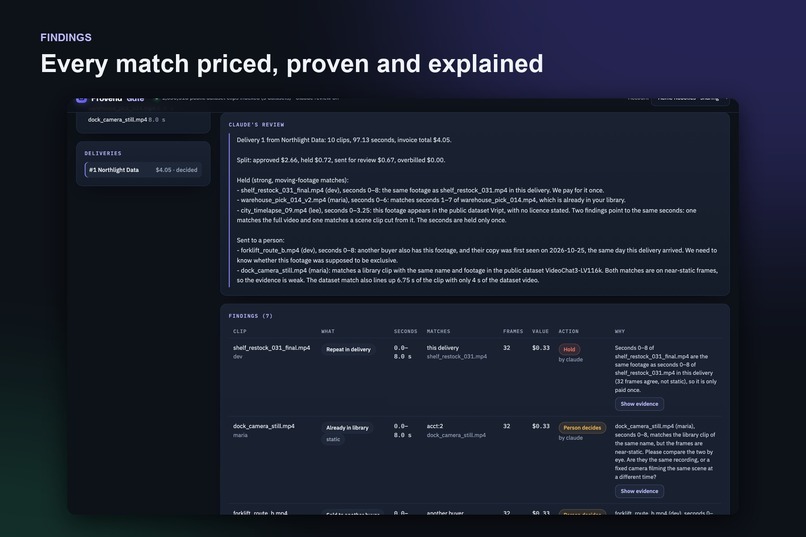The image size is (806, 537).
Task: Select dock_camera_still.mp4 clip name in findings table
Action: point(264,426)
